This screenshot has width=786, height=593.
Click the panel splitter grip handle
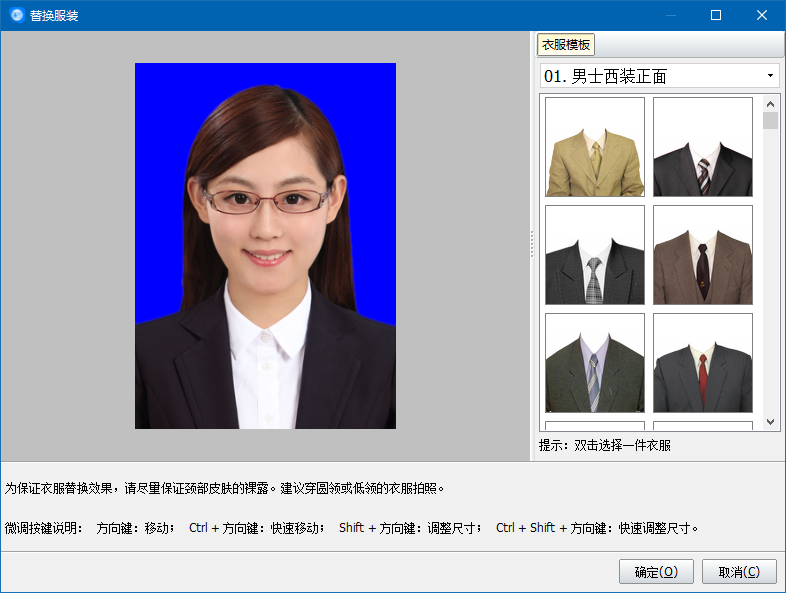pyautogui.click(x=531, y=244)
